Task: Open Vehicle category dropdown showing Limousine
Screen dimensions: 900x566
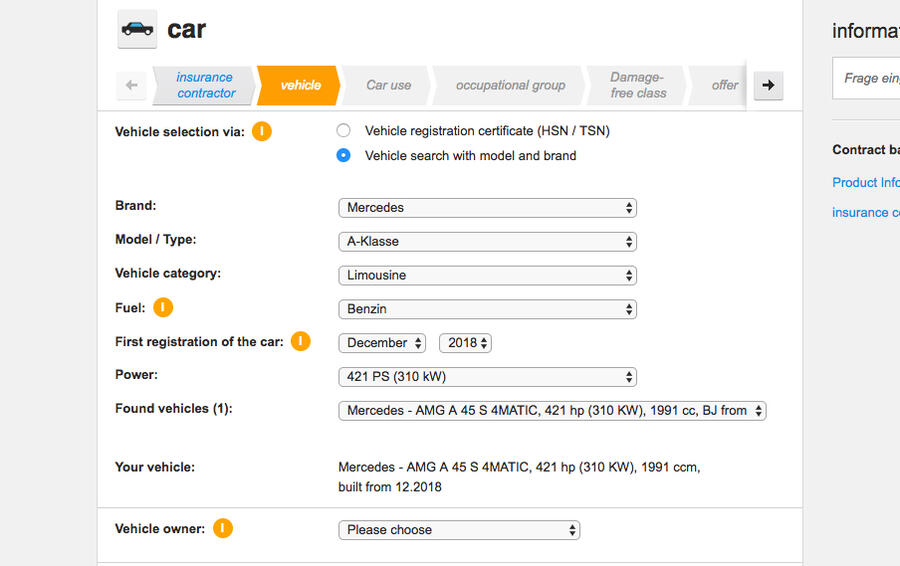Action: tap(487, 276)
